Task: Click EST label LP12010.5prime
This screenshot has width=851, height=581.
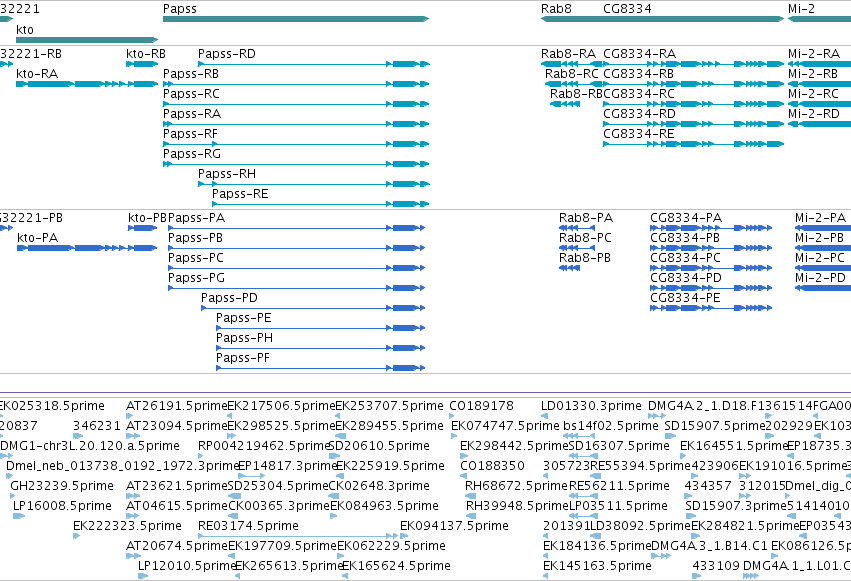Action: pyautogui.click(x=187, y=567)
